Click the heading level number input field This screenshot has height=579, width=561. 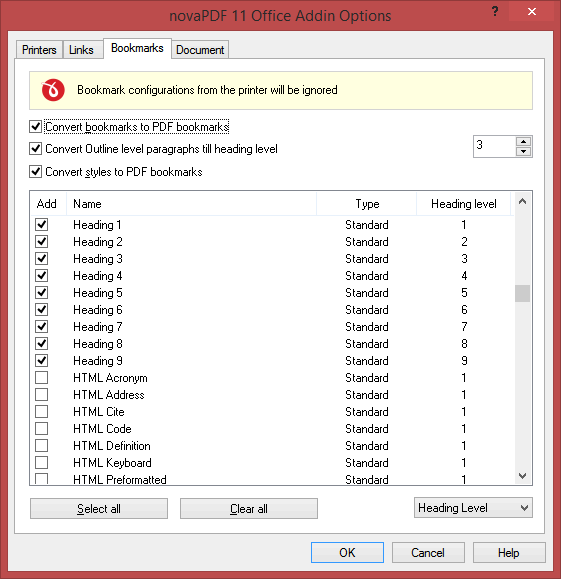pos(494,146)
